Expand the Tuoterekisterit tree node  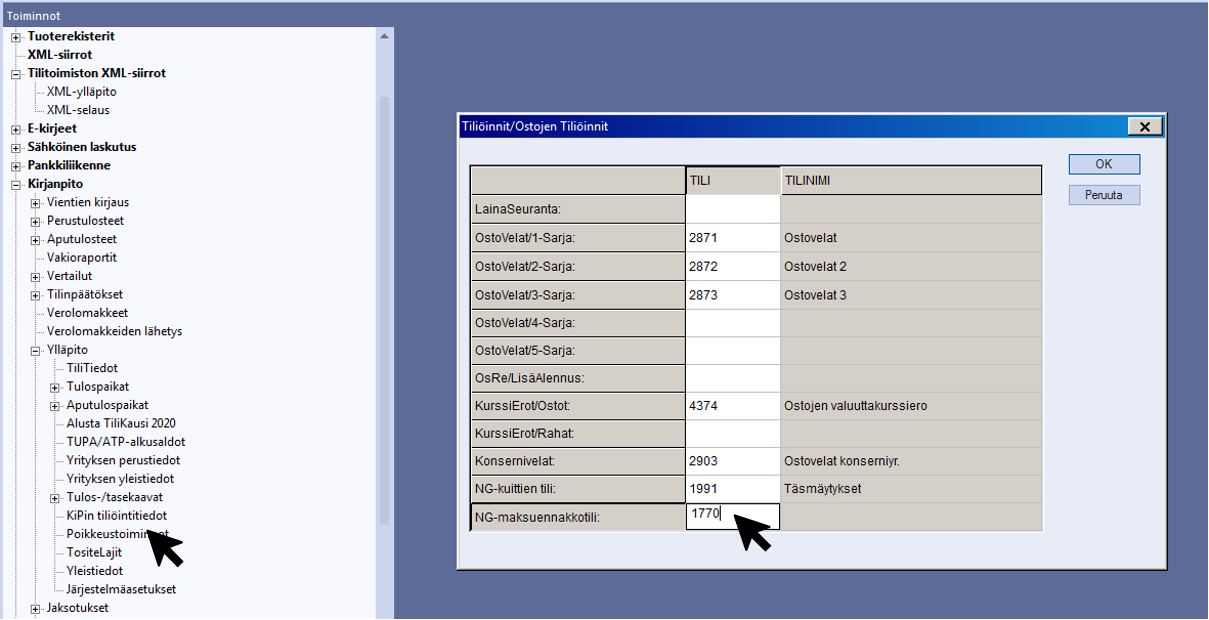click(16, 37)
